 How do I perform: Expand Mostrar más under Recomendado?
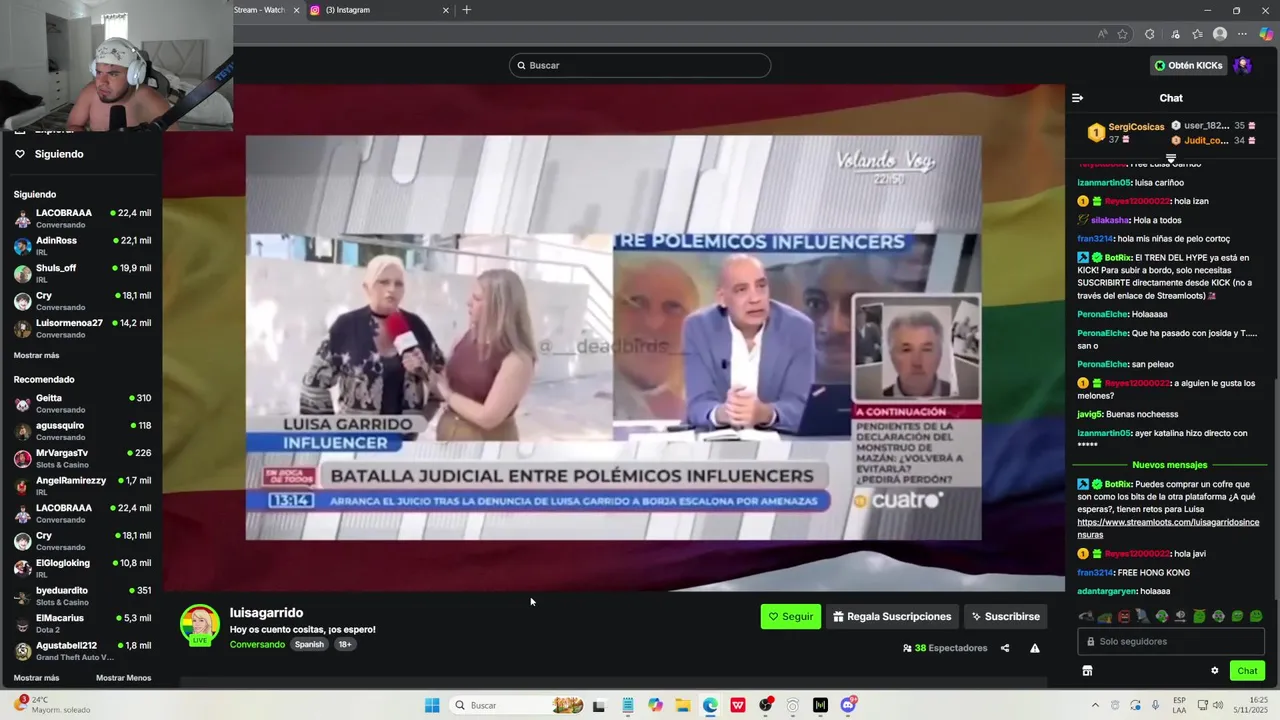click(x=36, y=678)
